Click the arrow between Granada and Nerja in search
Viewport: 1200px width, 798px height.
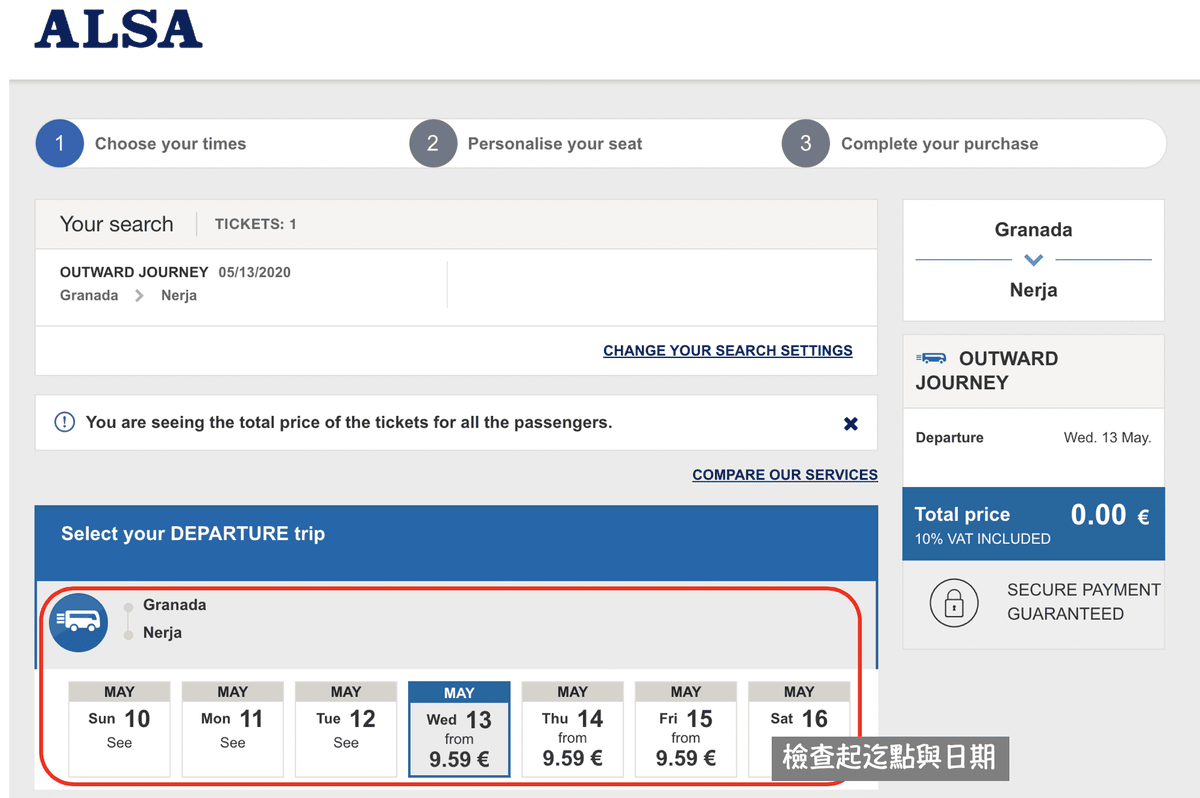point(139,296)
